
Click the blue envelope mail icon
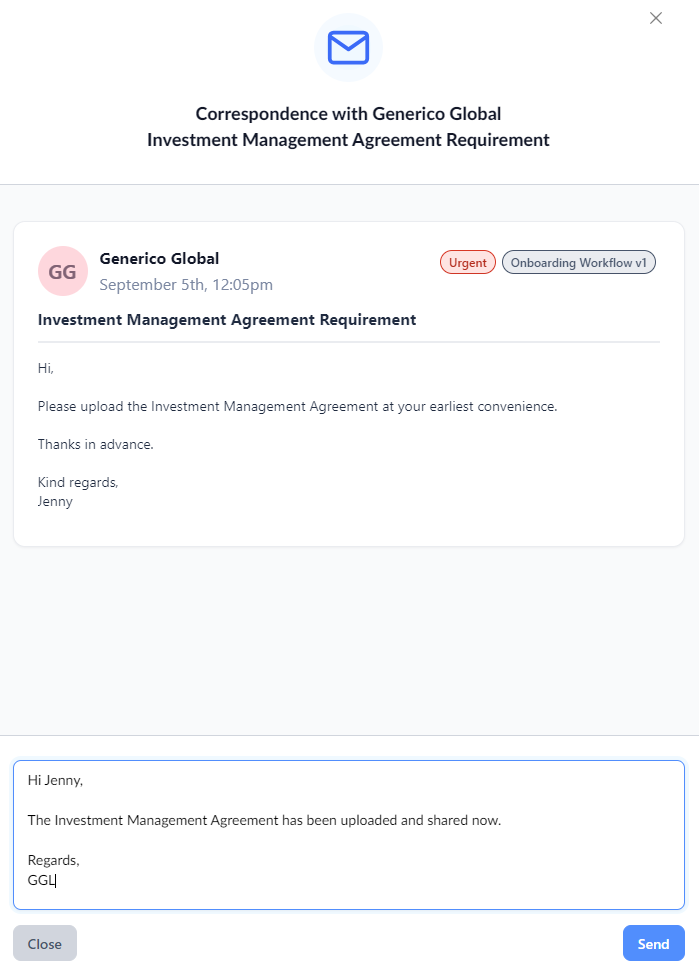(x=348, y=48)
